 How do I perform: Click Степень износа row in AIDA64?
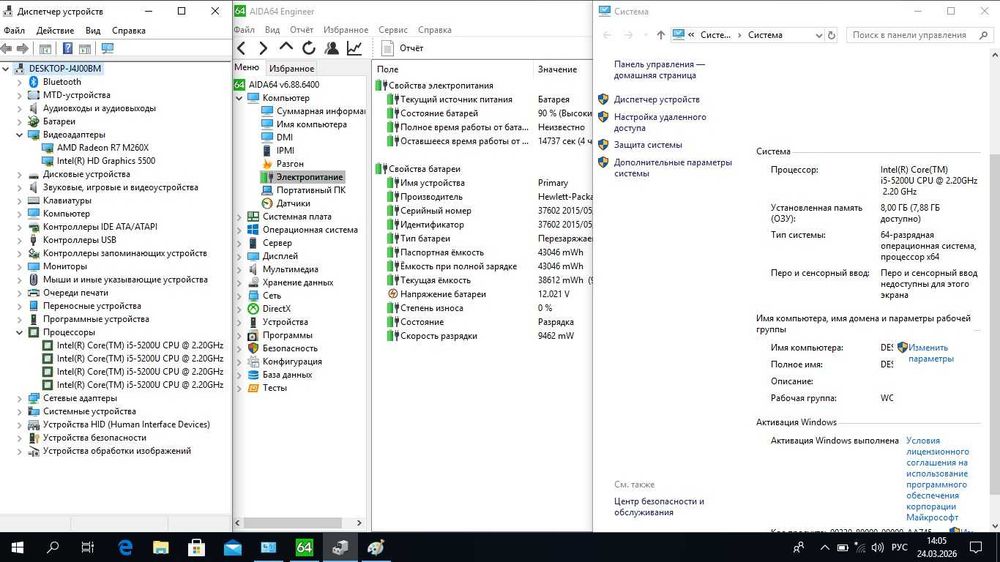(x=482, y=308)
